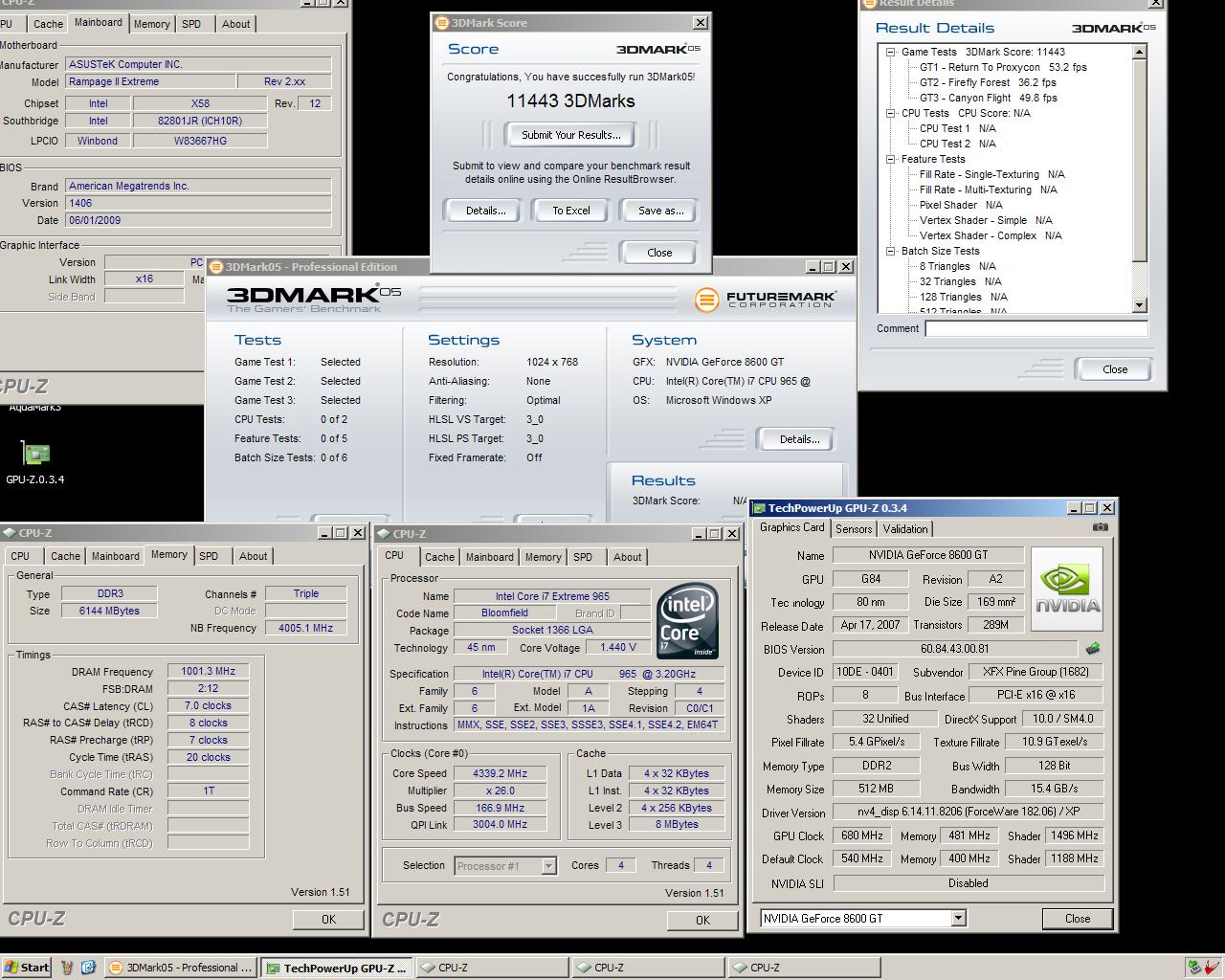Click the Close button in GPU-Z window
Screen dimensions: 1225x980
(x=1078, y=918)
